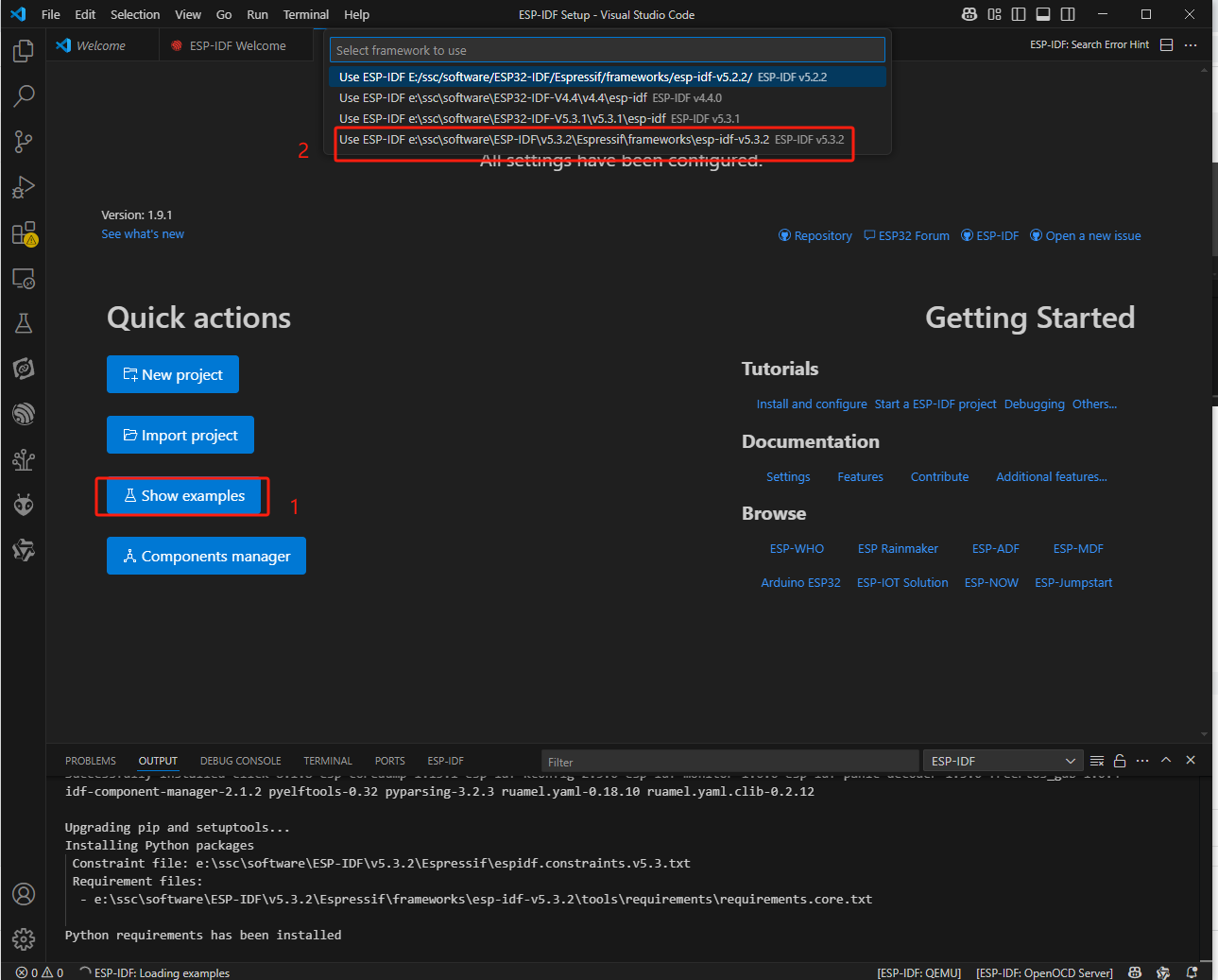Open the Additional features... documentation link
Viewport: 1218px width, 980px height.
1052,476
